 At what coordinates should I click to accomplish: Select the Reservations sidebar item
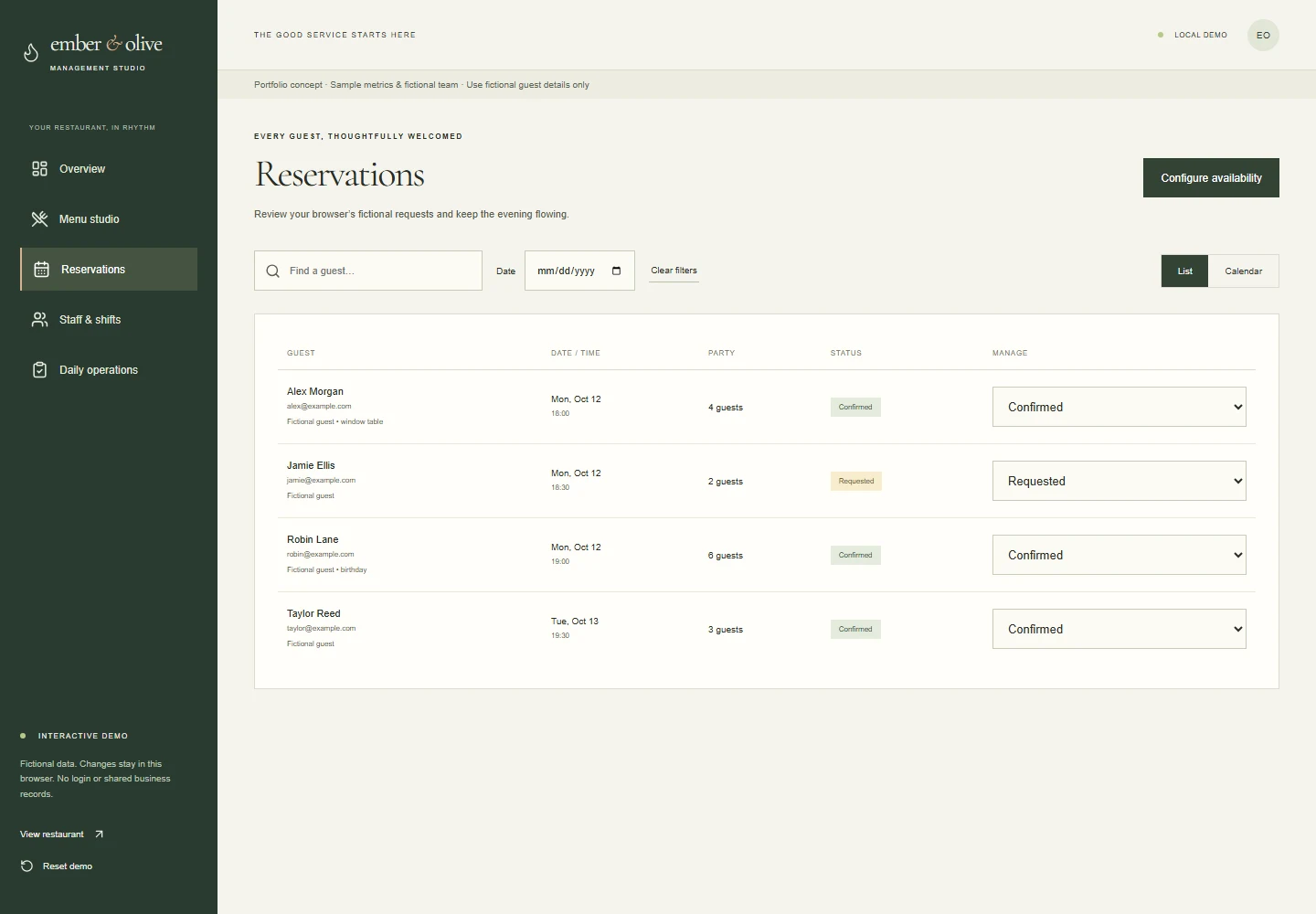109,270
